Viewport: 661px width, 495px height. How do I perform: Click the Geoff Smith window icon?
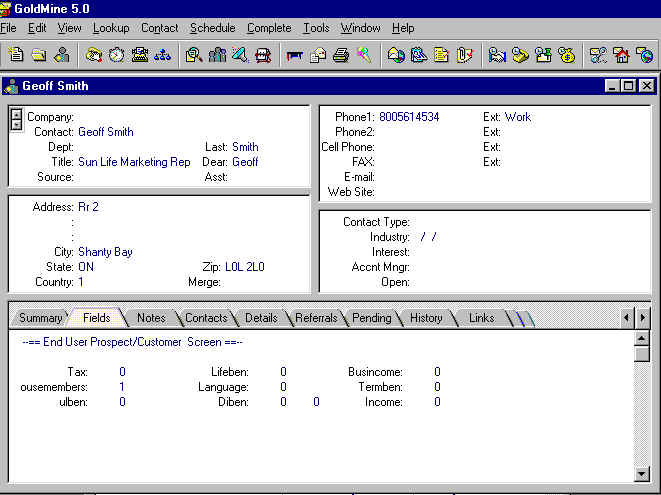(11, 86)
